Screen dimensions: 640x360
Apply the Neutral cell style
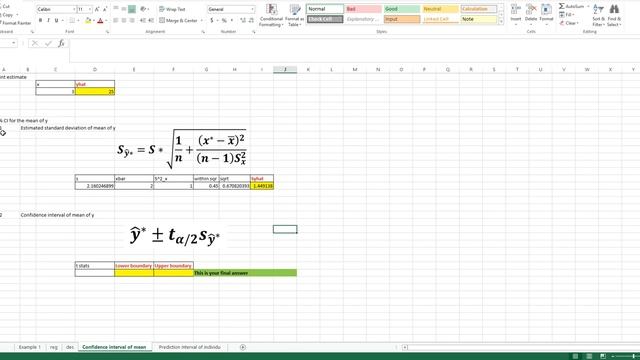tap(440, 9)
